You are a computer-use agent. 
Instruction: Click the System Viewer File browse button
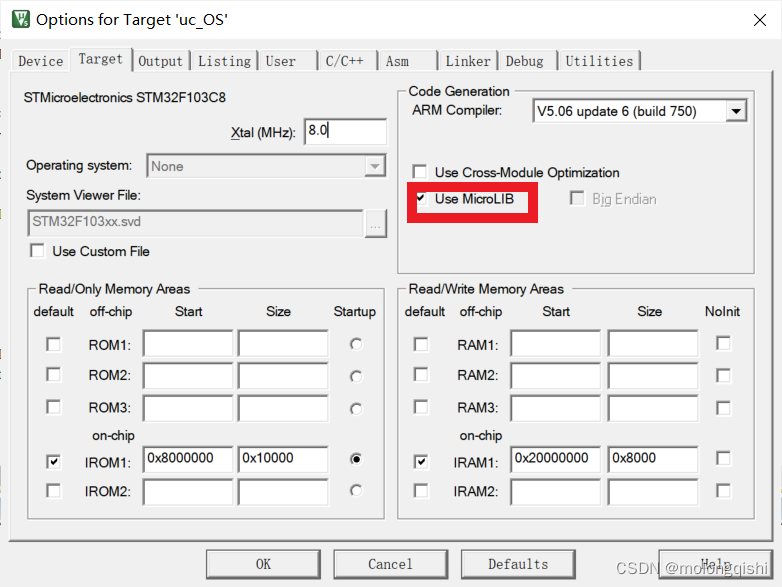[376, 223]
